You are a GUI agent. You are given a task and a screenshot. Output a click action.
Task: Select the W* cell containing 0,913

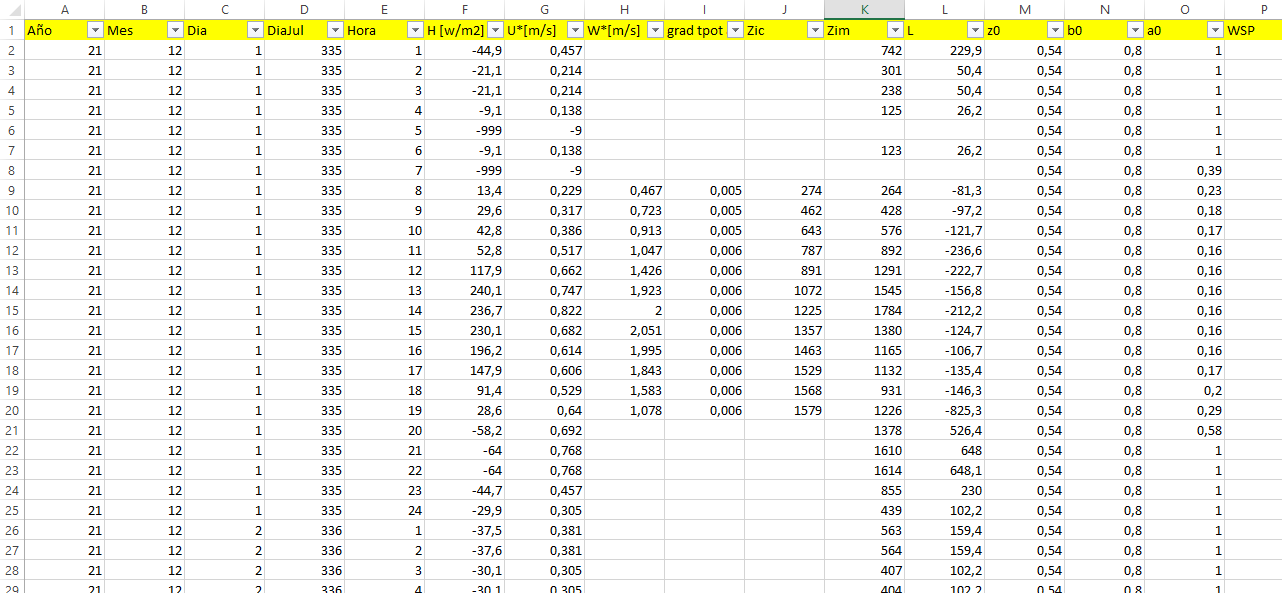click(x=624, y=230)
